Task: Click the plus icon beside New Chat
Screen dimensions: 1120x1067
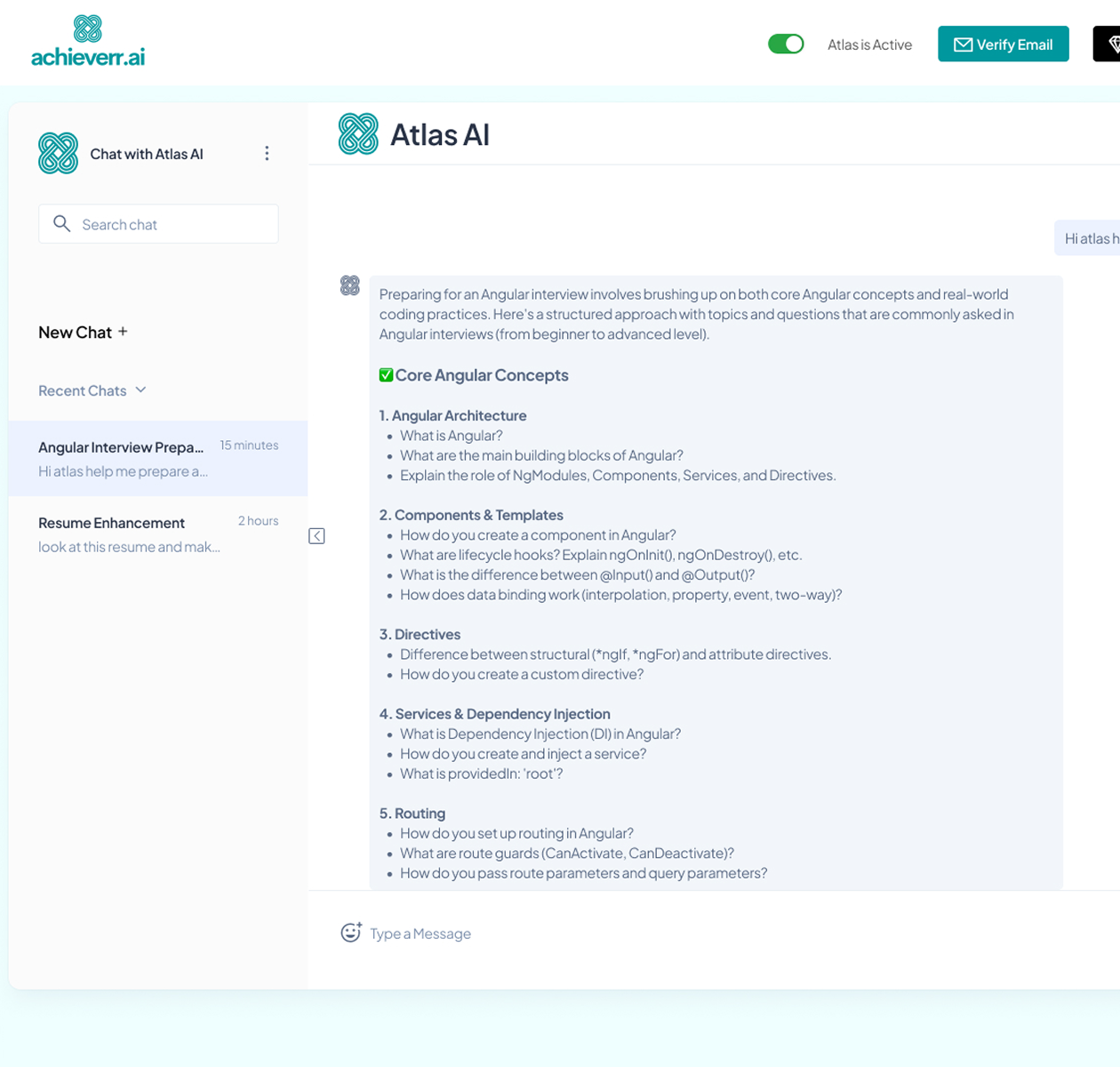Action: [124, 332]
